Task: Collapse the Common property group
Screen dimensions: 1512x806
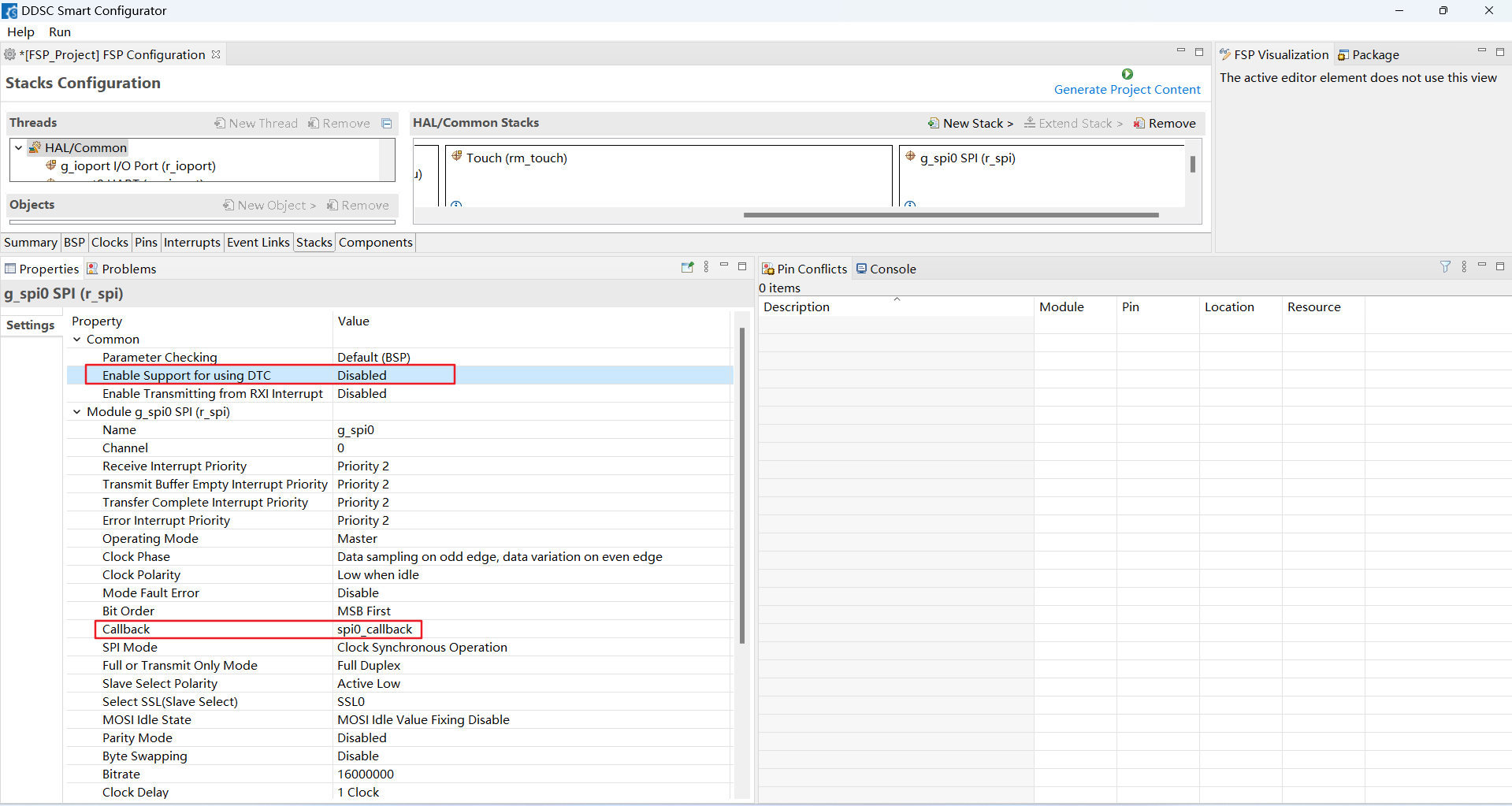Action: click(77, 340)
